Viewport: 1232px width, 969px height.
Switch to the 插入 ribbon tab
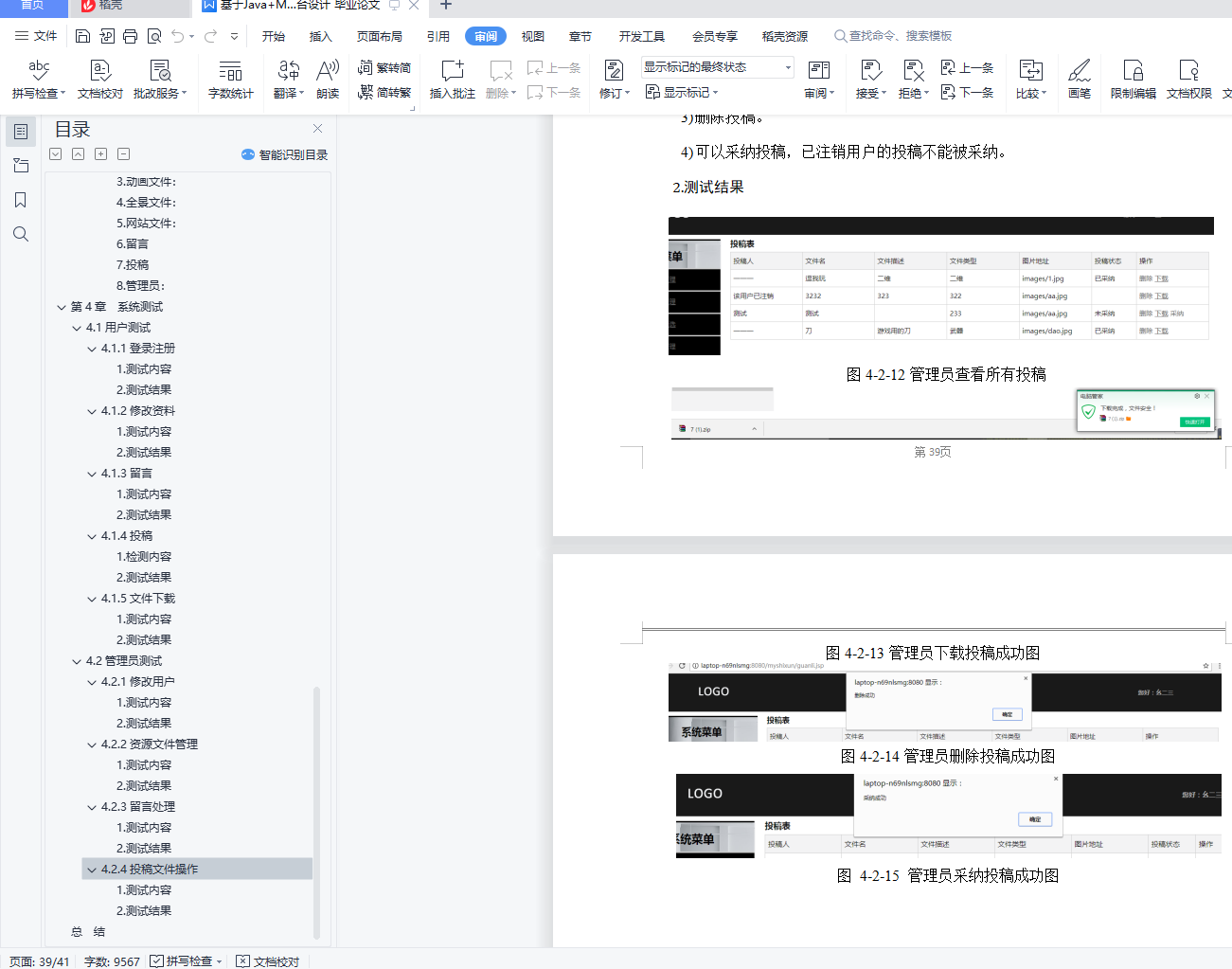[x=321, y=36]
